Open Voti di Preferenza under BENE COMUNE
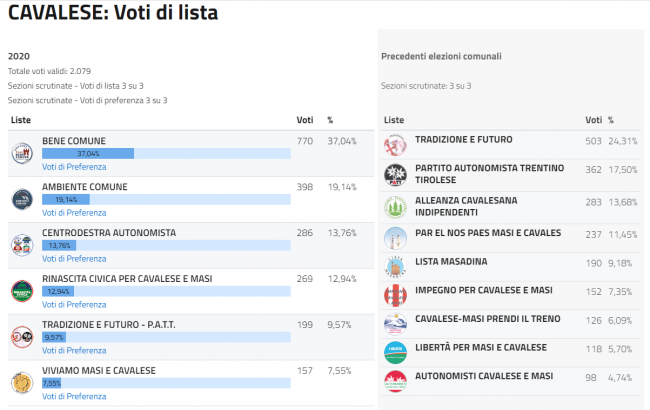Screen dimensions: 650x410 click(x=74, y=166)
